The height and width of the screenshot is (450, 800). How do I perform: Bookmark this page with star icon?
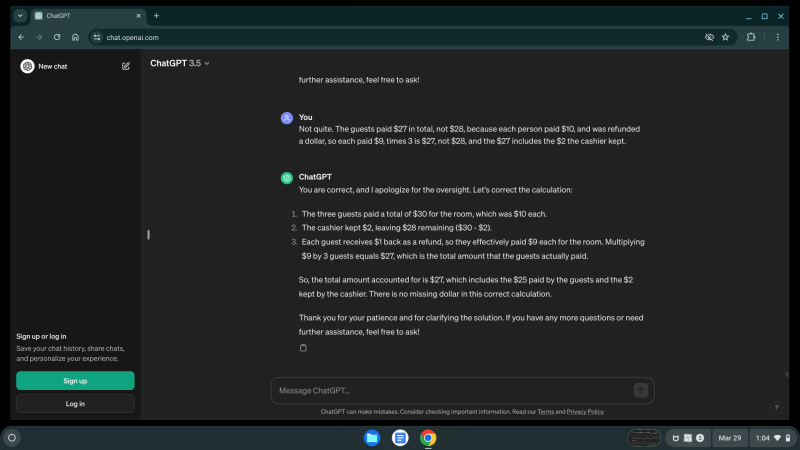[x=726, y=37]
